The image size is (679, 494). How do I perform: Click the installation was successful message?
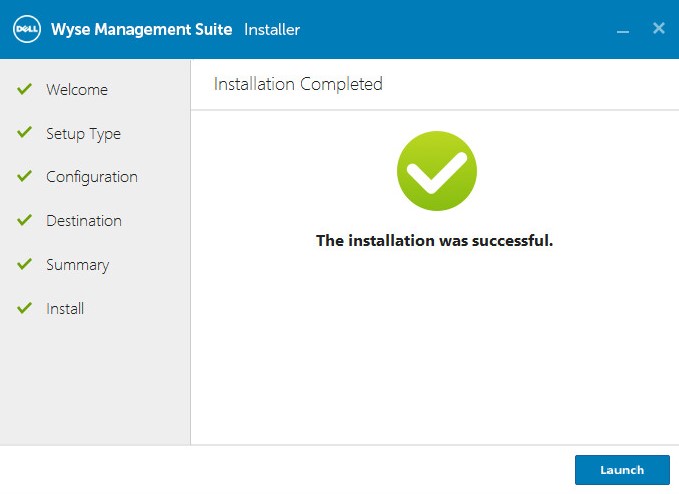[434, 241]
